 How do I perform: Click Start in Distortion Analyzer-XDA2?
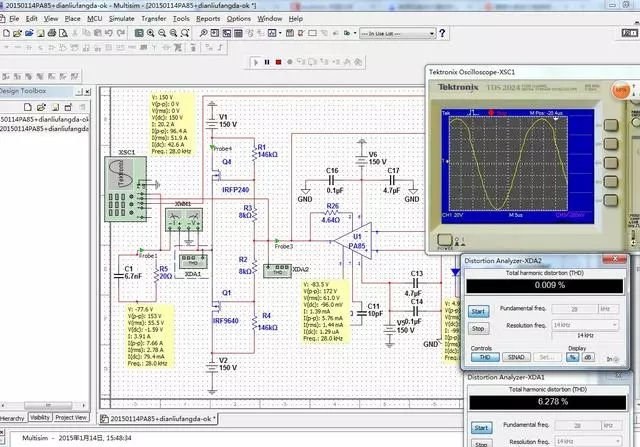479,311
